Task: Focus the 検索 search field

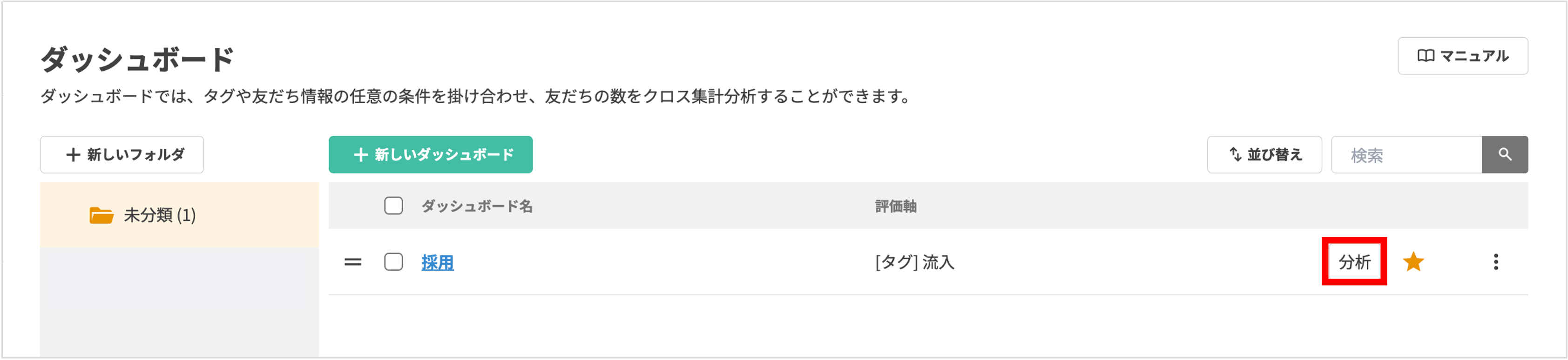Action: (x=1406, y=155)
